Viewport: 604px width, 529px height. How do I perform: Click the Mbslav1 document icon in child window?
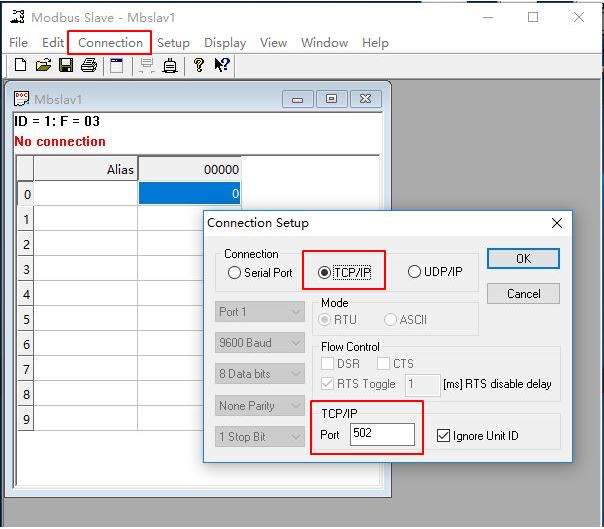coord(21,99)
